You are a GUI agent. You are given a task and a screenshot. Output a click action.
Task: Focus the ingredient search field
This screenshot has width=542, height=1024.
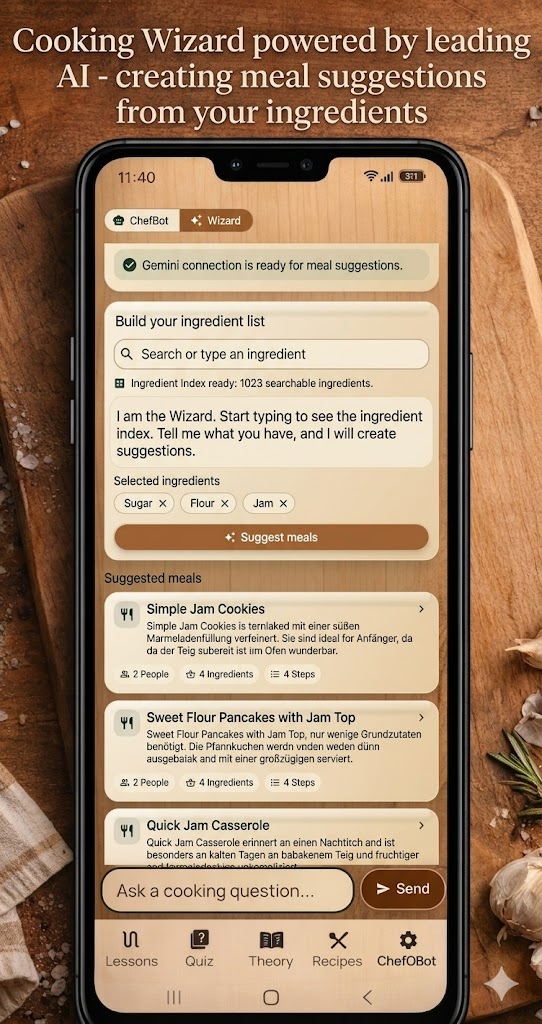pyautogui.click(x=272, y=355)
